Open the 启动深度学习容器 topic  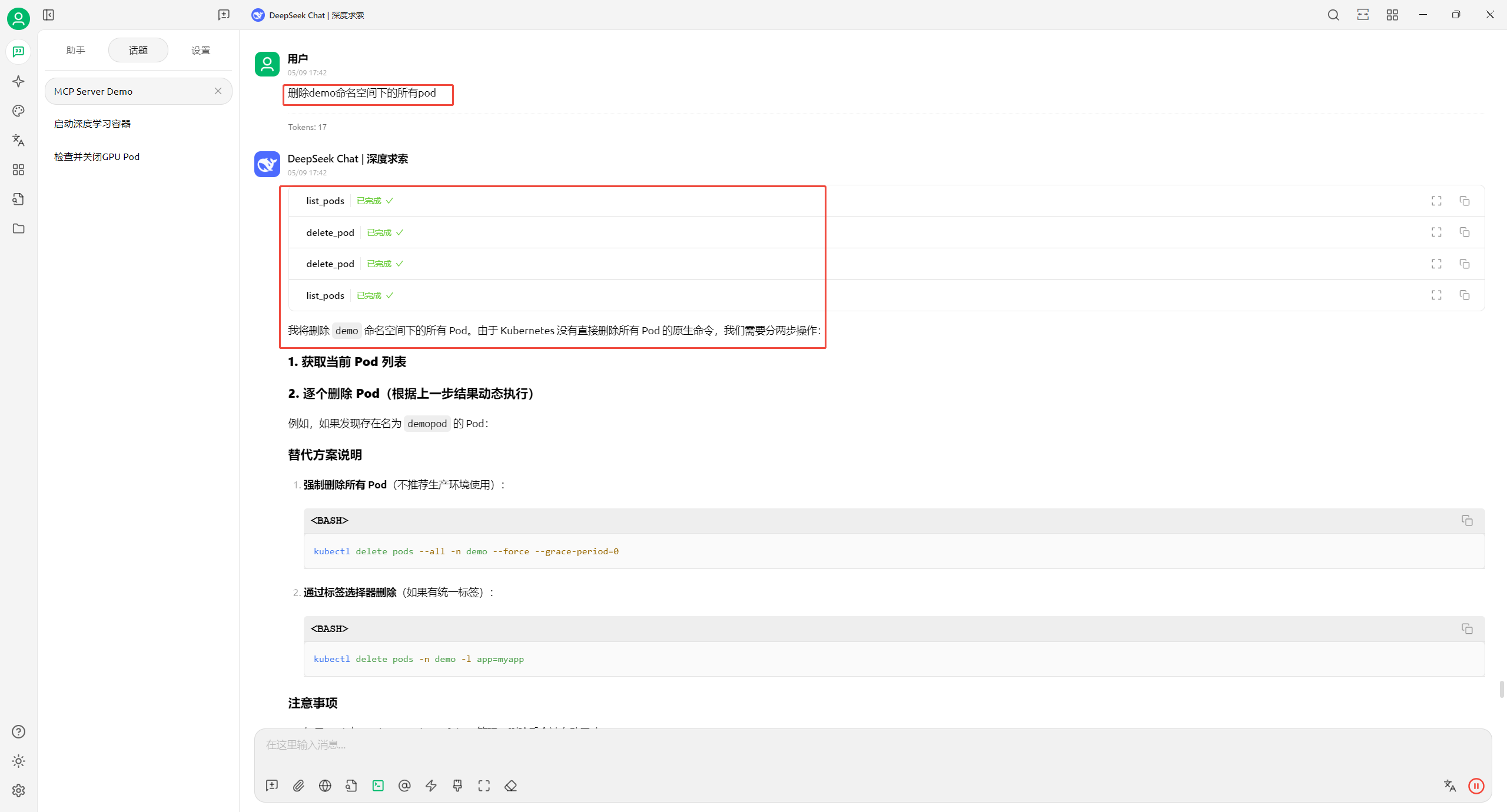92,124
